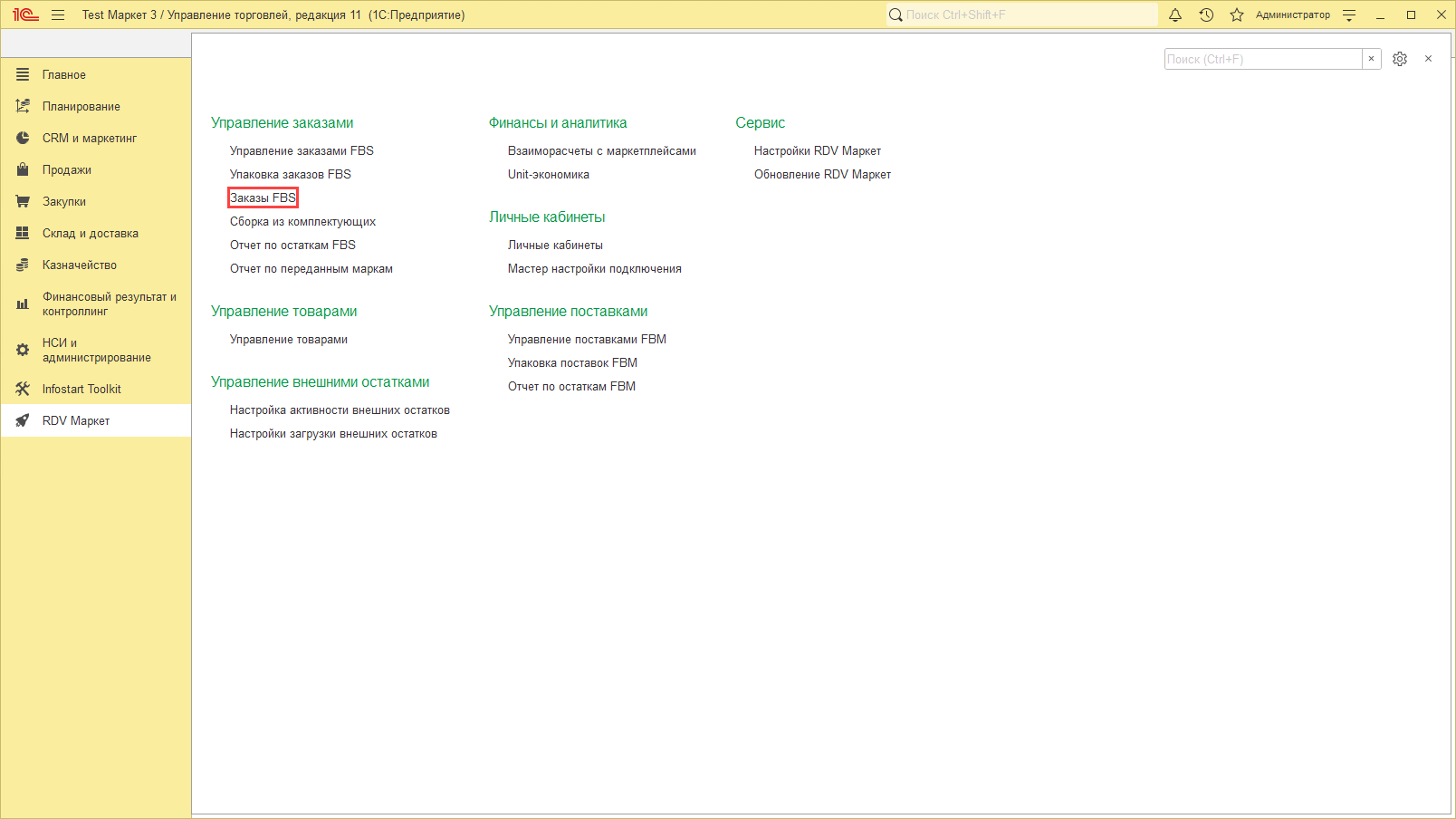Open Управление товарами link
This screenshot has height=819, width=1456.
coord(289,339)
